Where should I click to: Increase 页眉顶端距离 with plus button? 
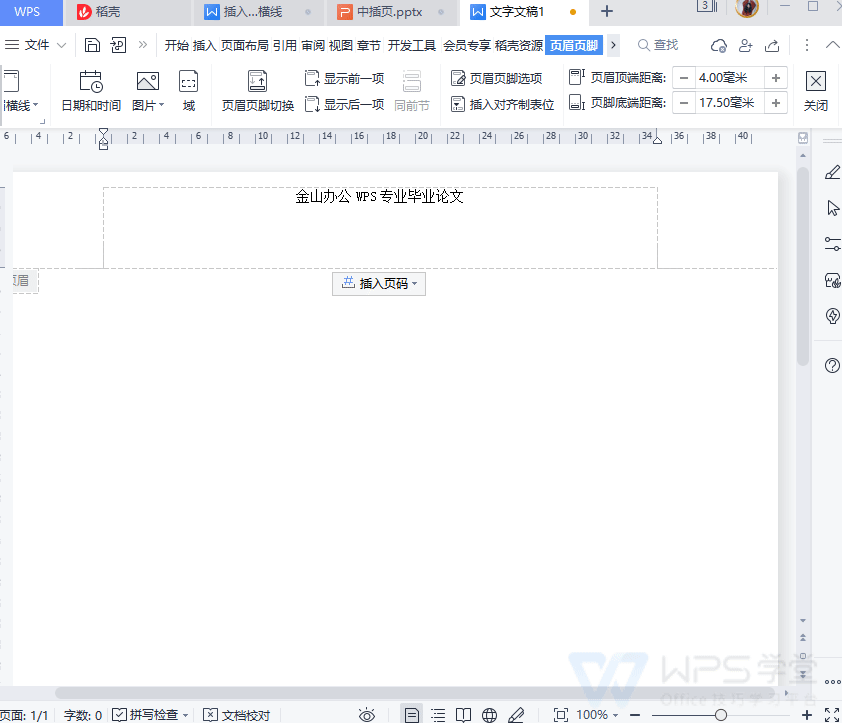tap(775, 78)
